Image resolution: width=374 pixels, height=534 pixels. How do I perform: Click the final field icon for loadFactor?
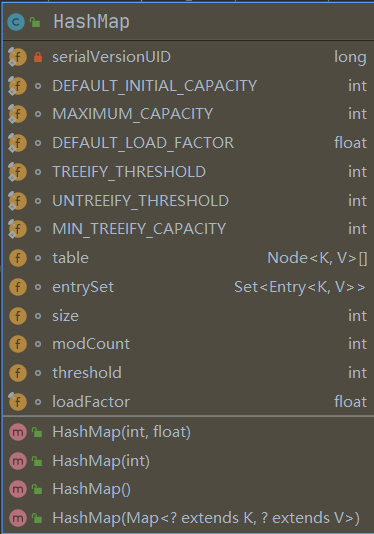[17, 402]
